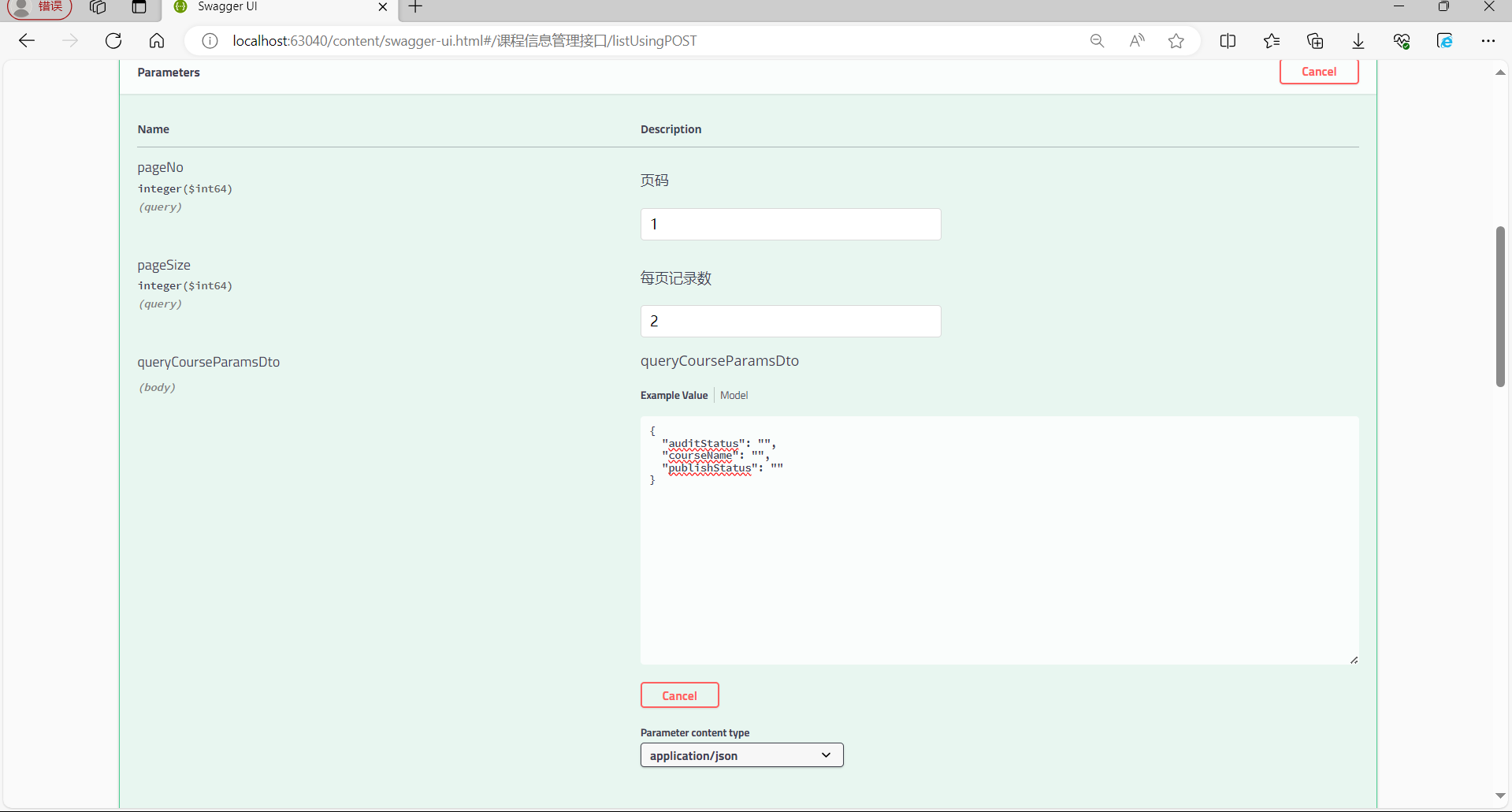Toggle split screen view

[1228, 41]
